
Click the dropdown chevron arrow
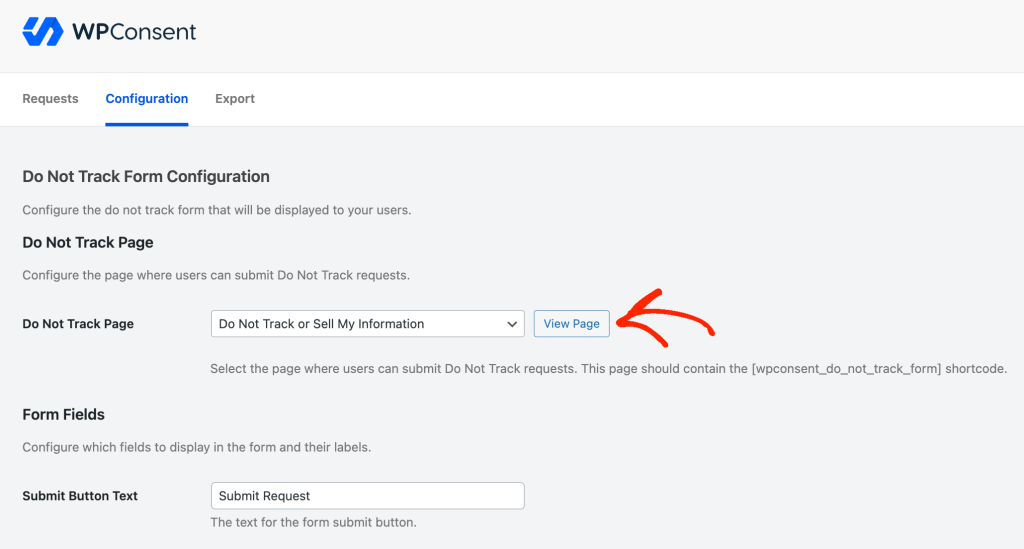512,324
